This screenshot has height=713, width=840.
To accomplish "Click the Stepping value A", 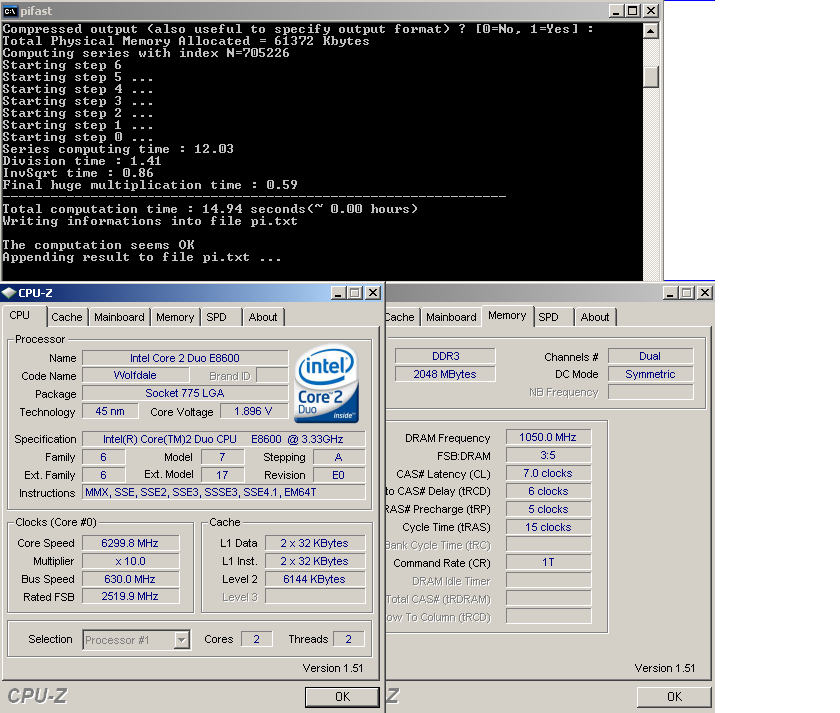I will coord(339,457).
